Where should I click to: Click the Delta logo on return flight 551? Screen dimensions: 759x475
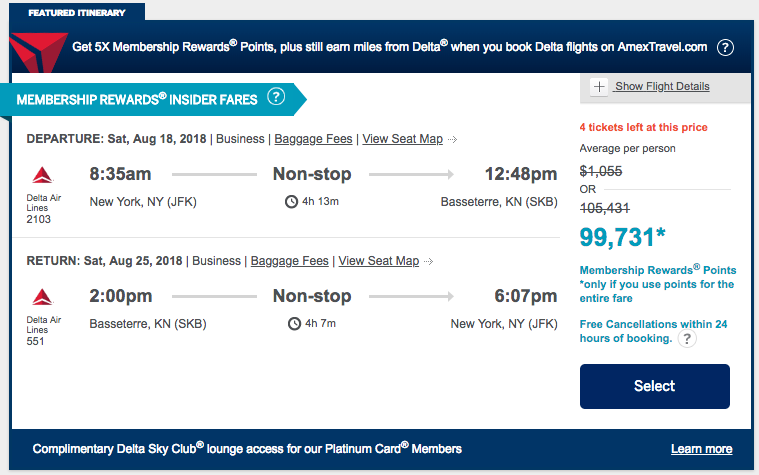[42, 297]
